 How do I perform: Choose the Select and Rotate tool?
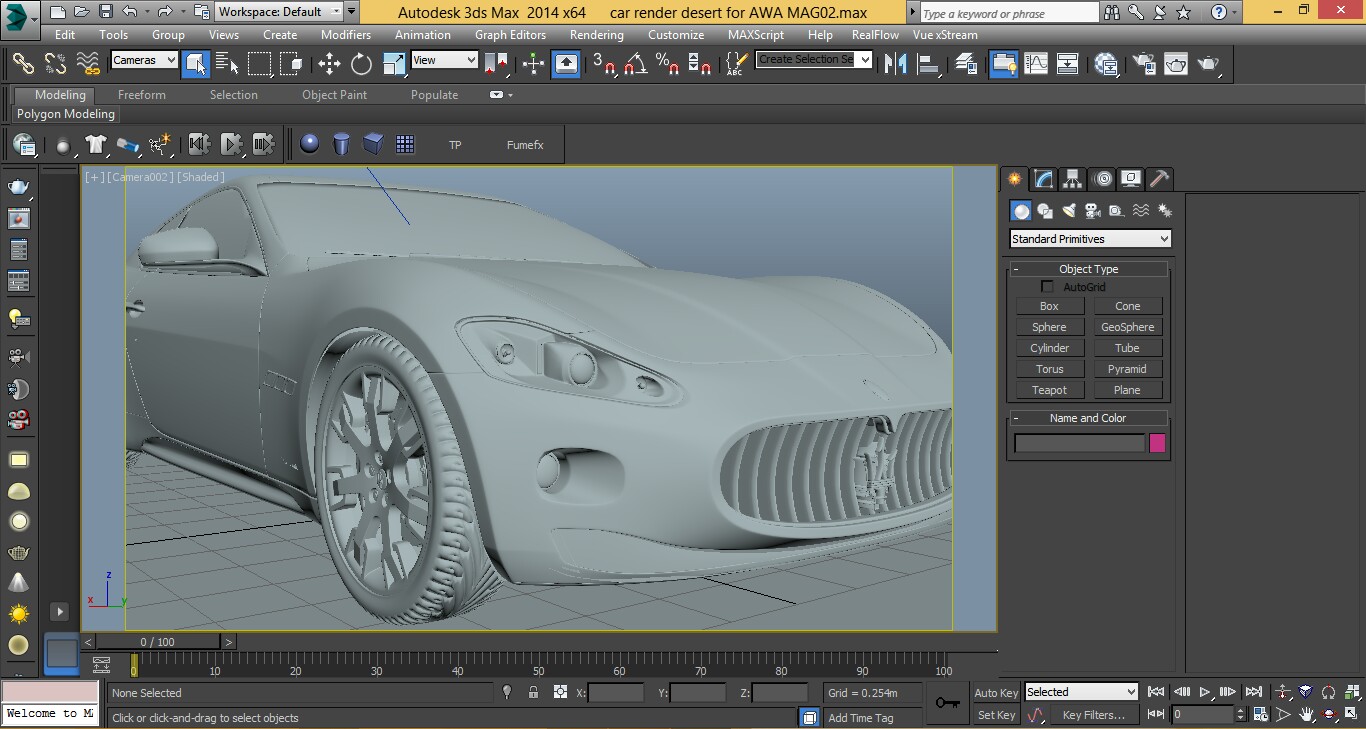click(x=361, y=63)
